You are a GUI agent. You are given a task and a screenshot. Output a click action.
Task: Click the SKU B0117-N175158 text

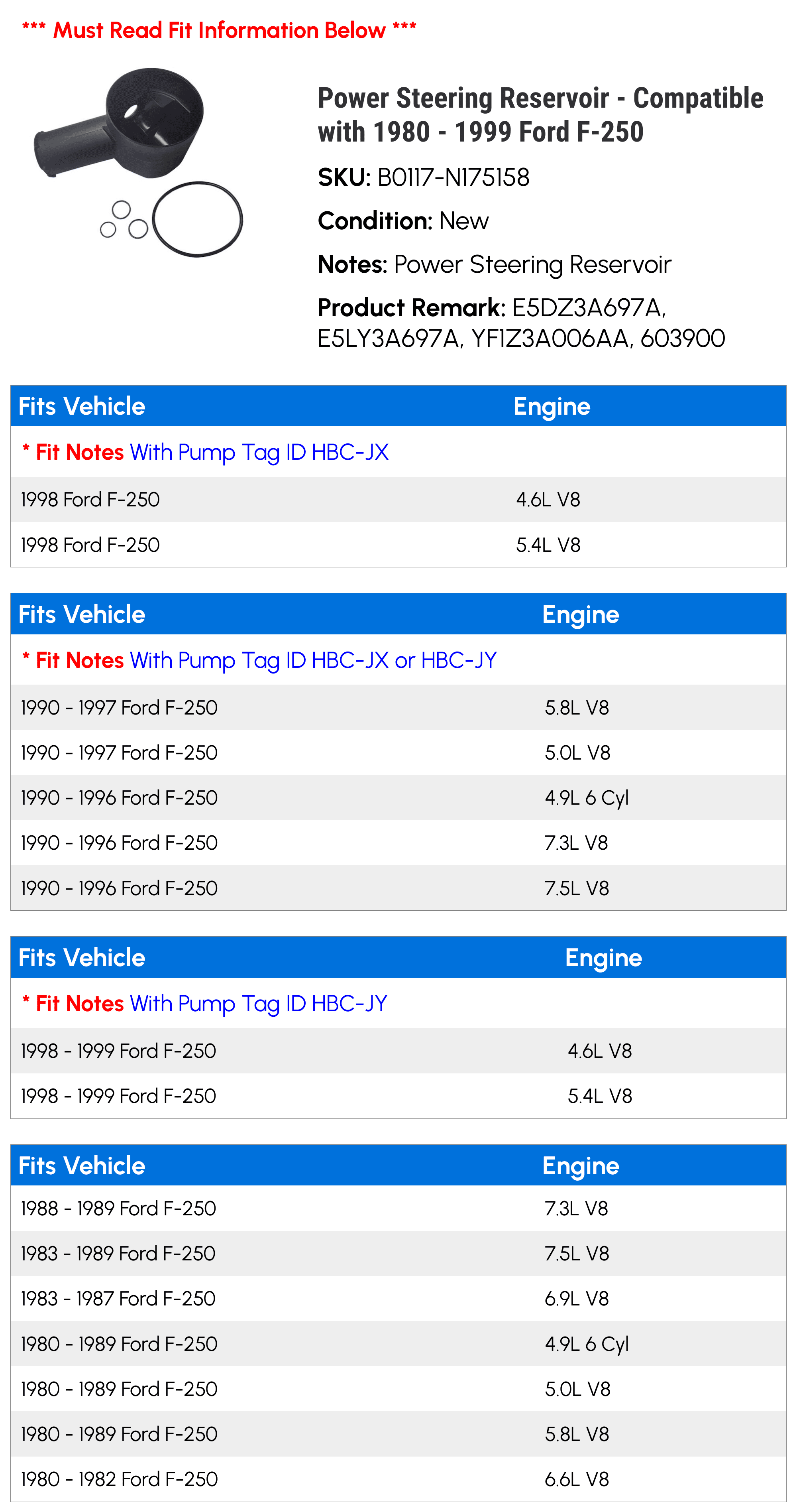click(424, 177)
